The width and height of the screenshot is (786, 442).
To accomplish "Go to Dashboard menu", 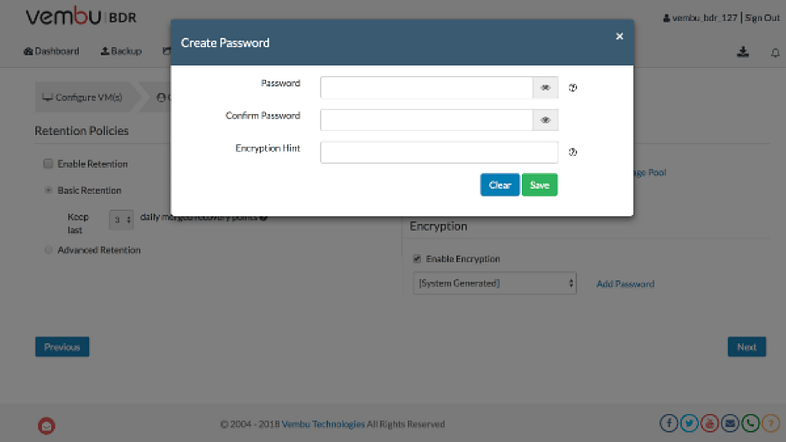I will 51,51.
